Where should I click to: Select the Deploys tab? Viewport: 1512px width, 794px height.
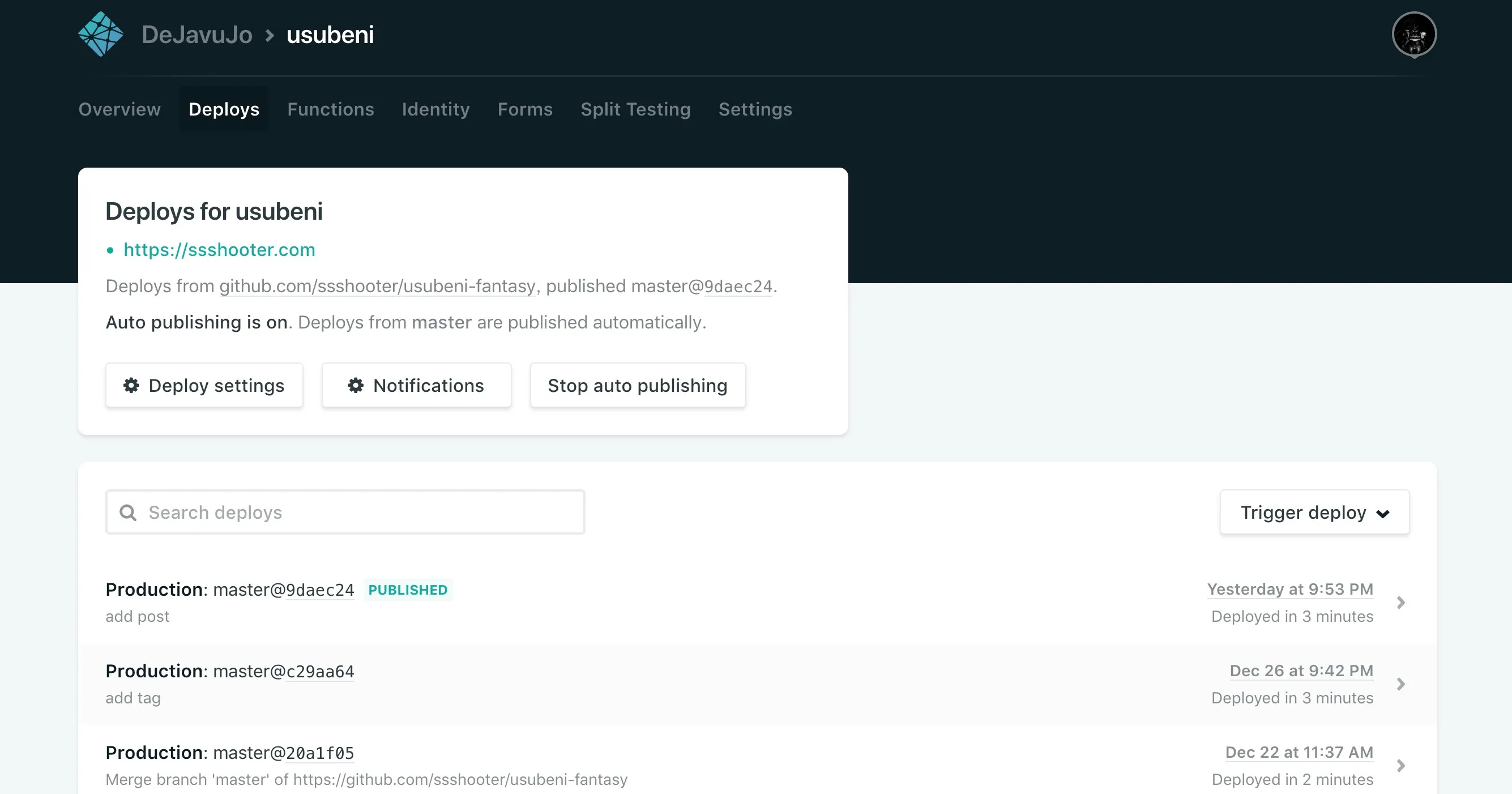224,109
